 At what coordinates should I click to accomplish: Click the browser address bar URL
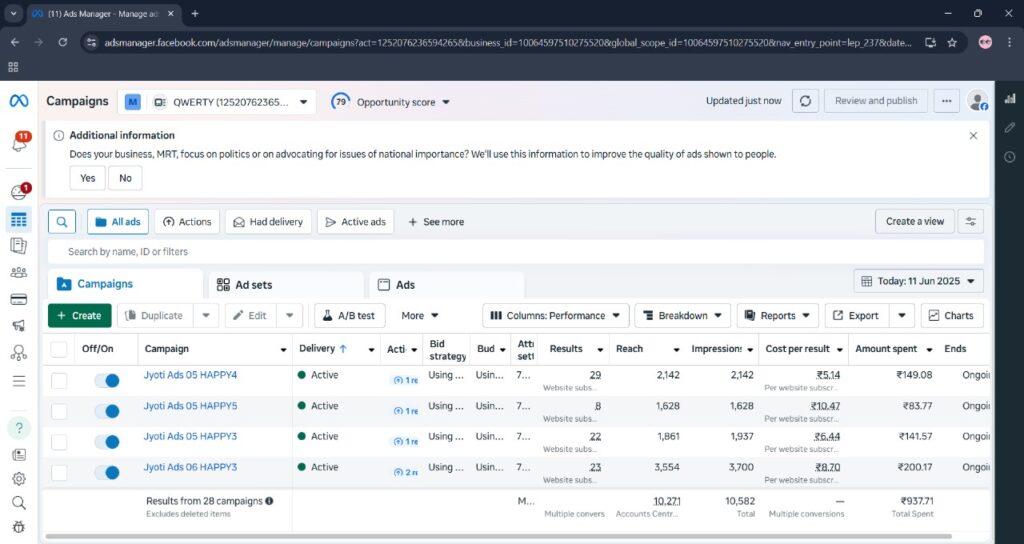(x=508, y=42)
